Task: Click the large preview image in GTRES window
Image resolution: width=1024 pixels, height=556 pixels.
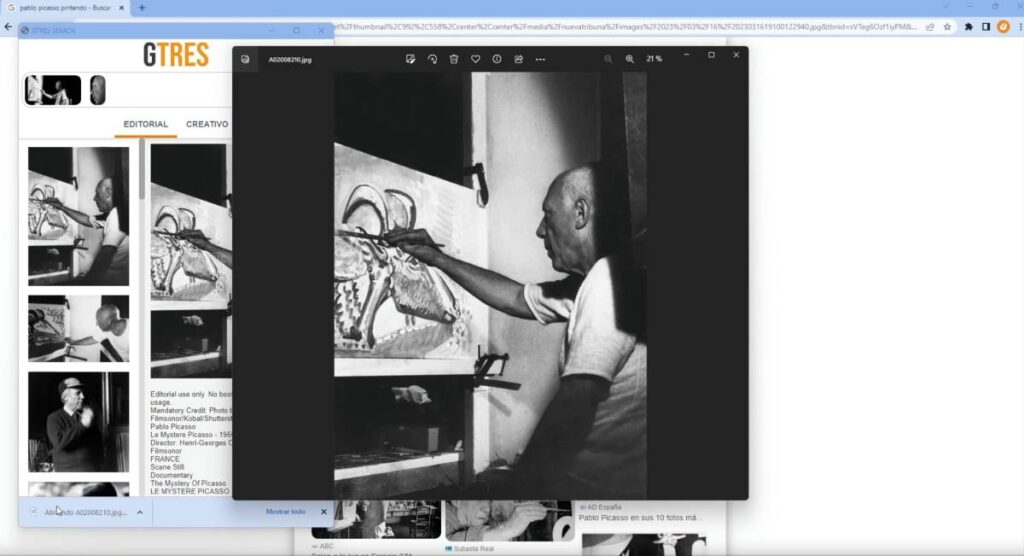Action: click(191, 261)
